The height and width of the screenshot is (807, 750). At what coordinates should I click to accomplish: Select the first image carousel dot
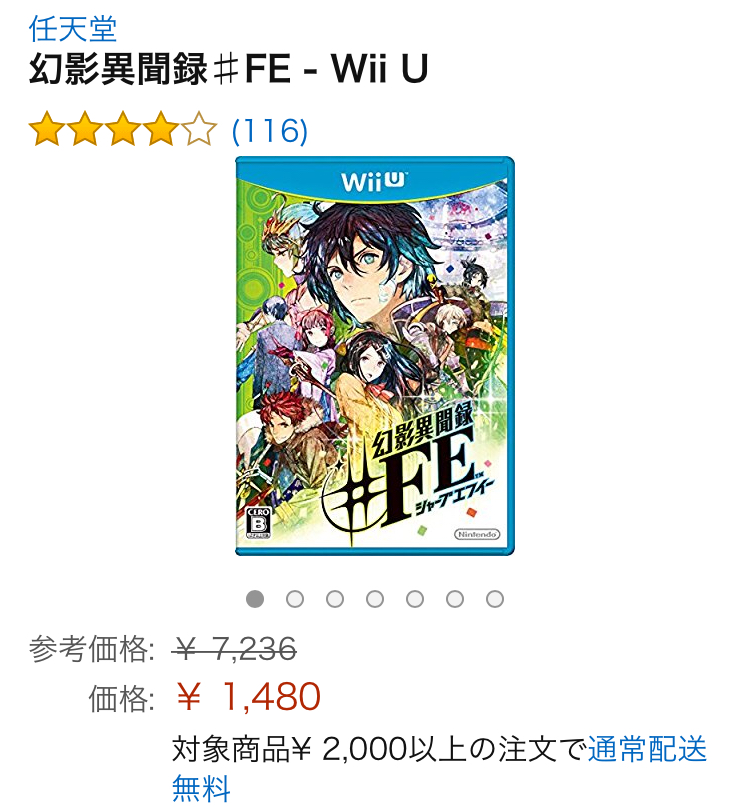tap(255, 599)
